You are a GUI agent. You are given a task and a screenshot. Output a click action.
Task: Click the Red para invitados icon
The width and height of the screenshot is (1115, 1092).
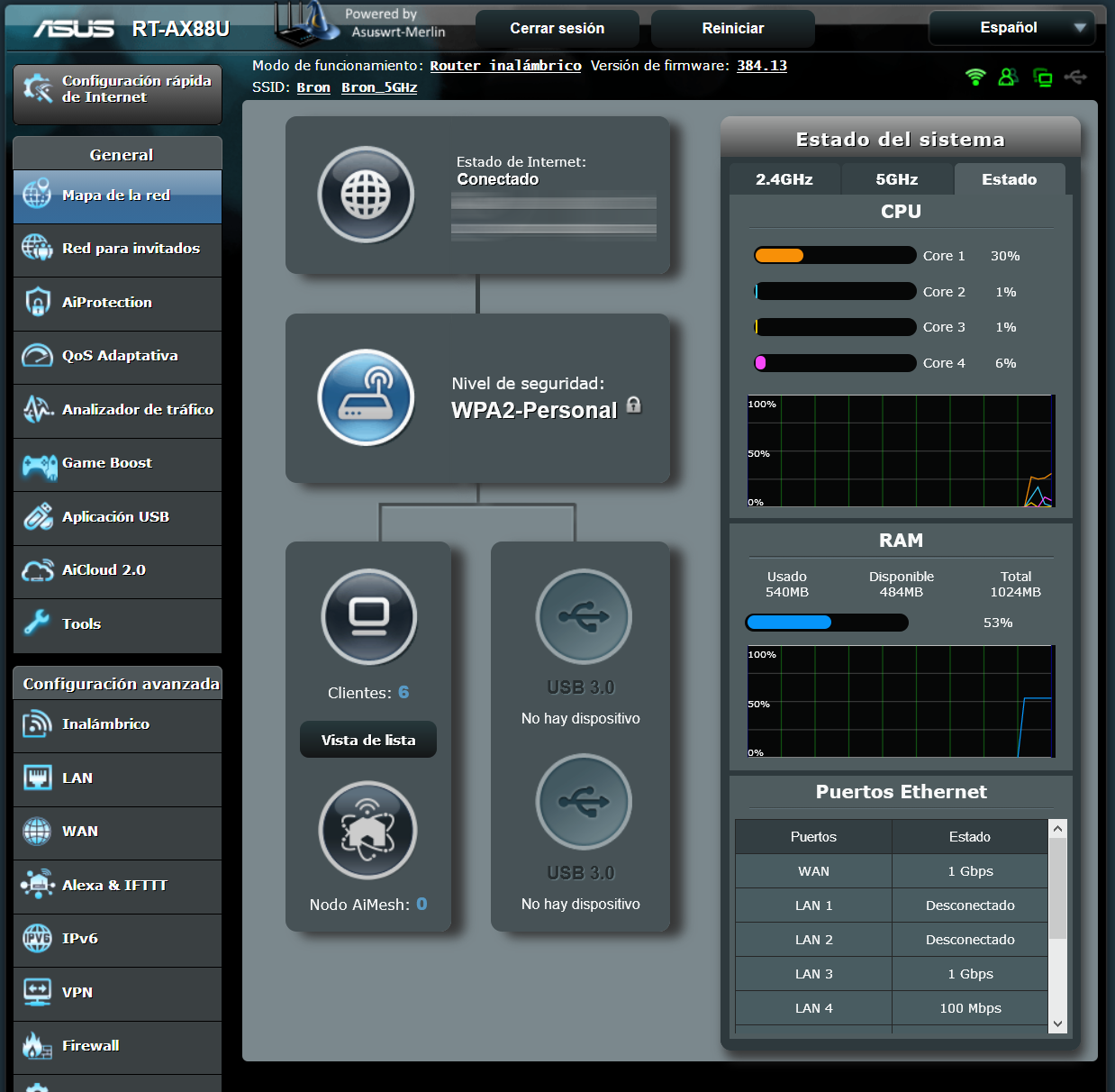pyautogui.click(x=37, y=248)
